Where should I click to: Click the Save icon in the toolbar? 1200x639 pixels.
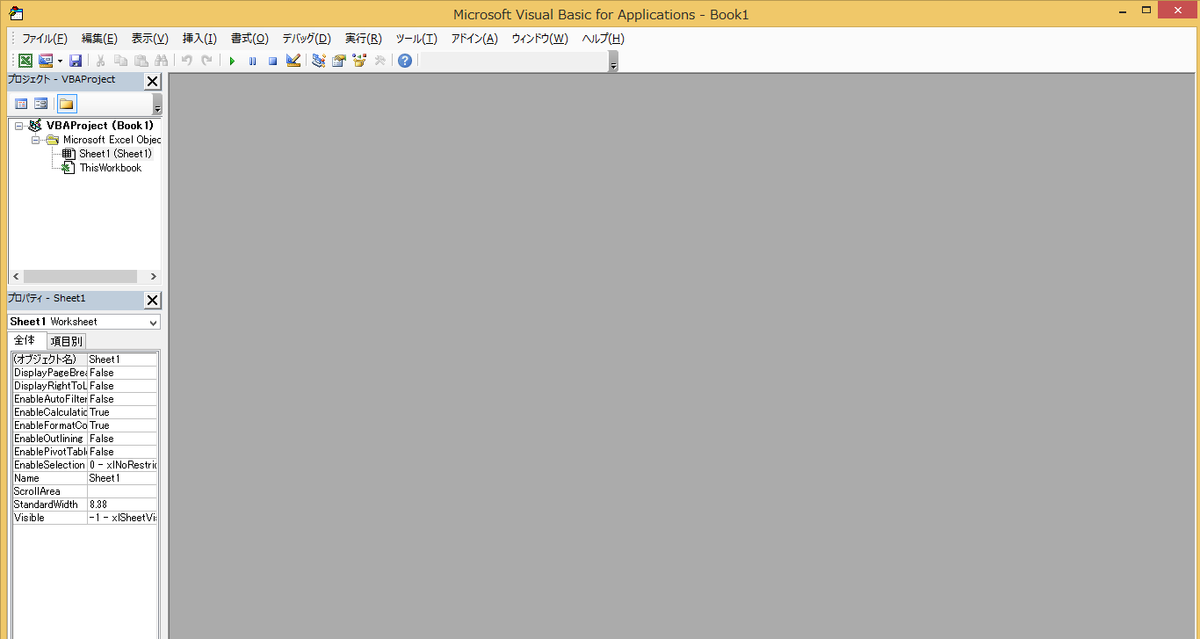coord(75,60)
